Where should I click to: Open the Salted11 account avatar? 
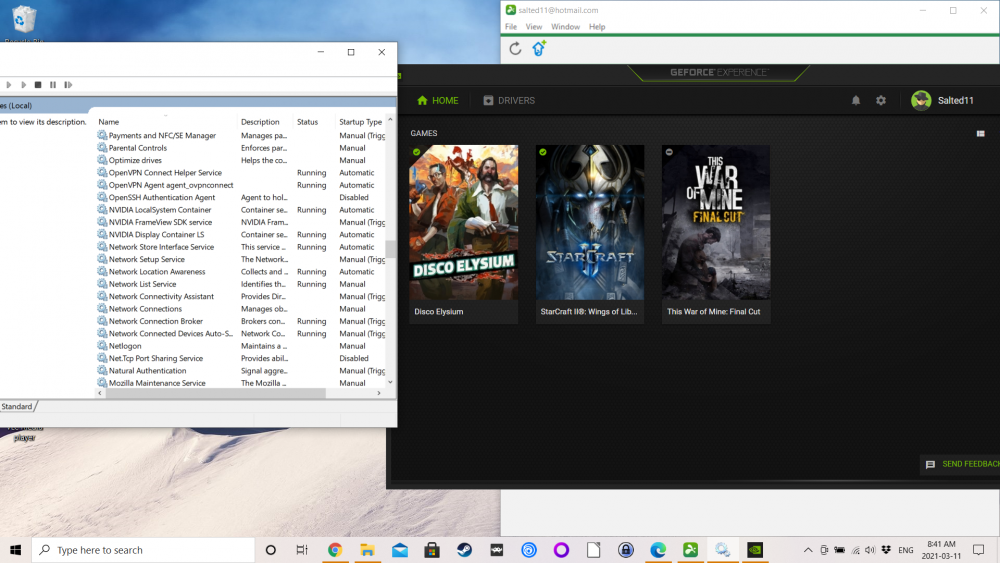click(921, 100)
